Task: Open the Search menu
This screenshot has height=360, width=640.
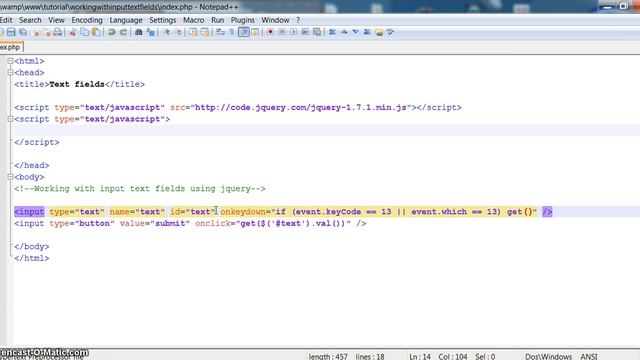Action: click(30, 20)
